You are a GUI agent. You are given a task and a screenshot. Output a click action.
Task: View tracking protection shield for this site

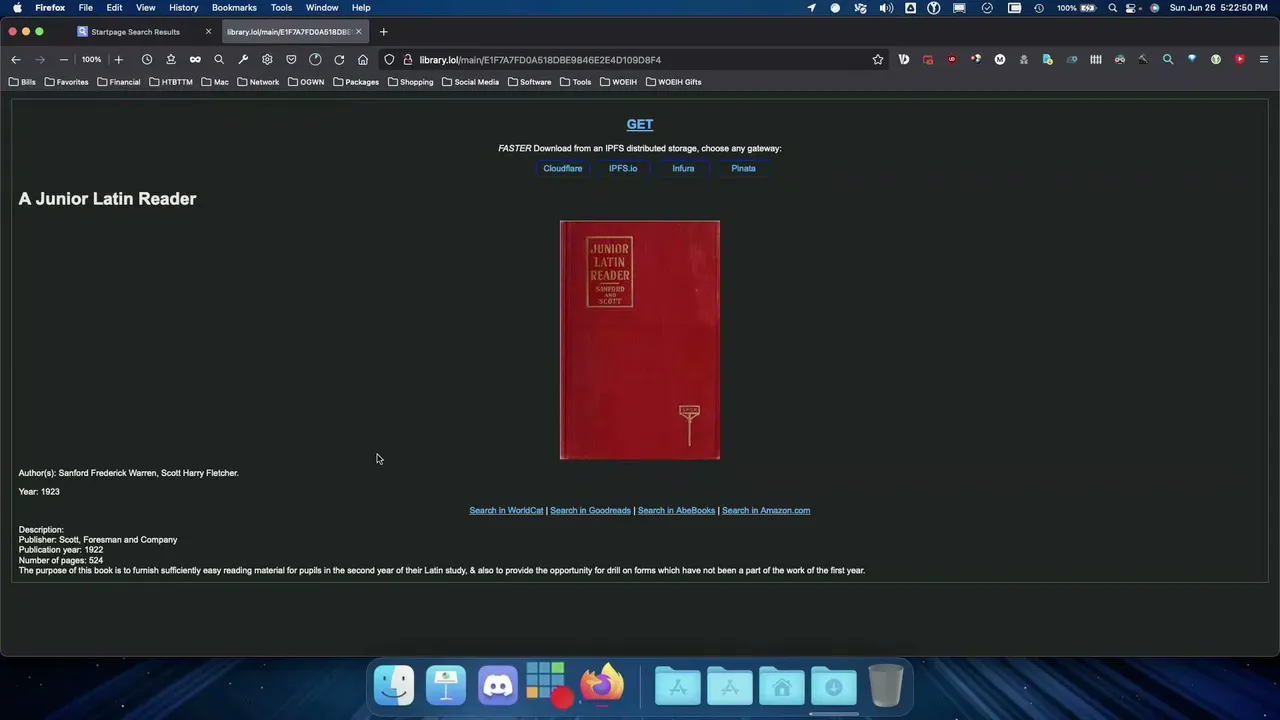pyautogui.click(x=389, y=60)
